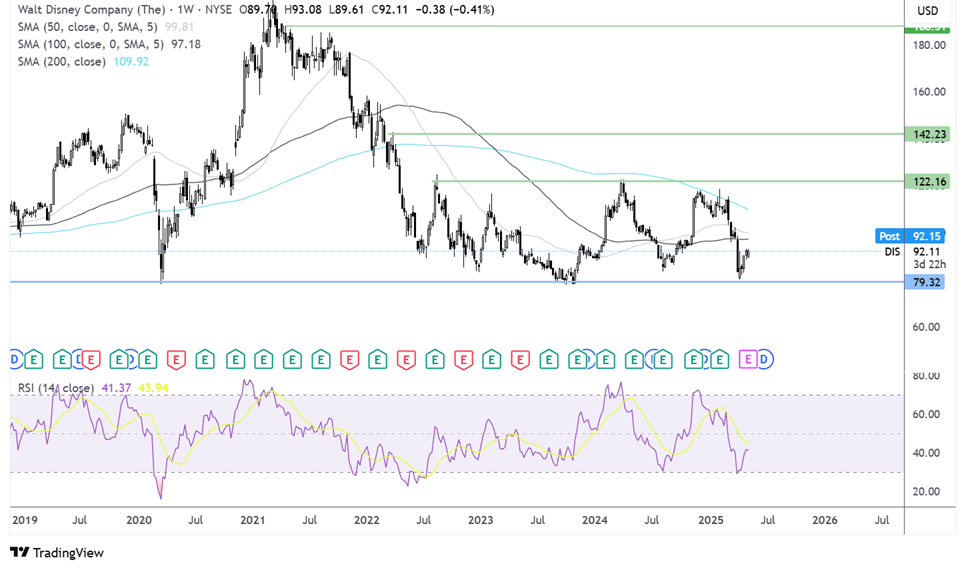This screenshot has height=570, width=973.
Task: Click the H93.08 high value
Action: [303, 10]
